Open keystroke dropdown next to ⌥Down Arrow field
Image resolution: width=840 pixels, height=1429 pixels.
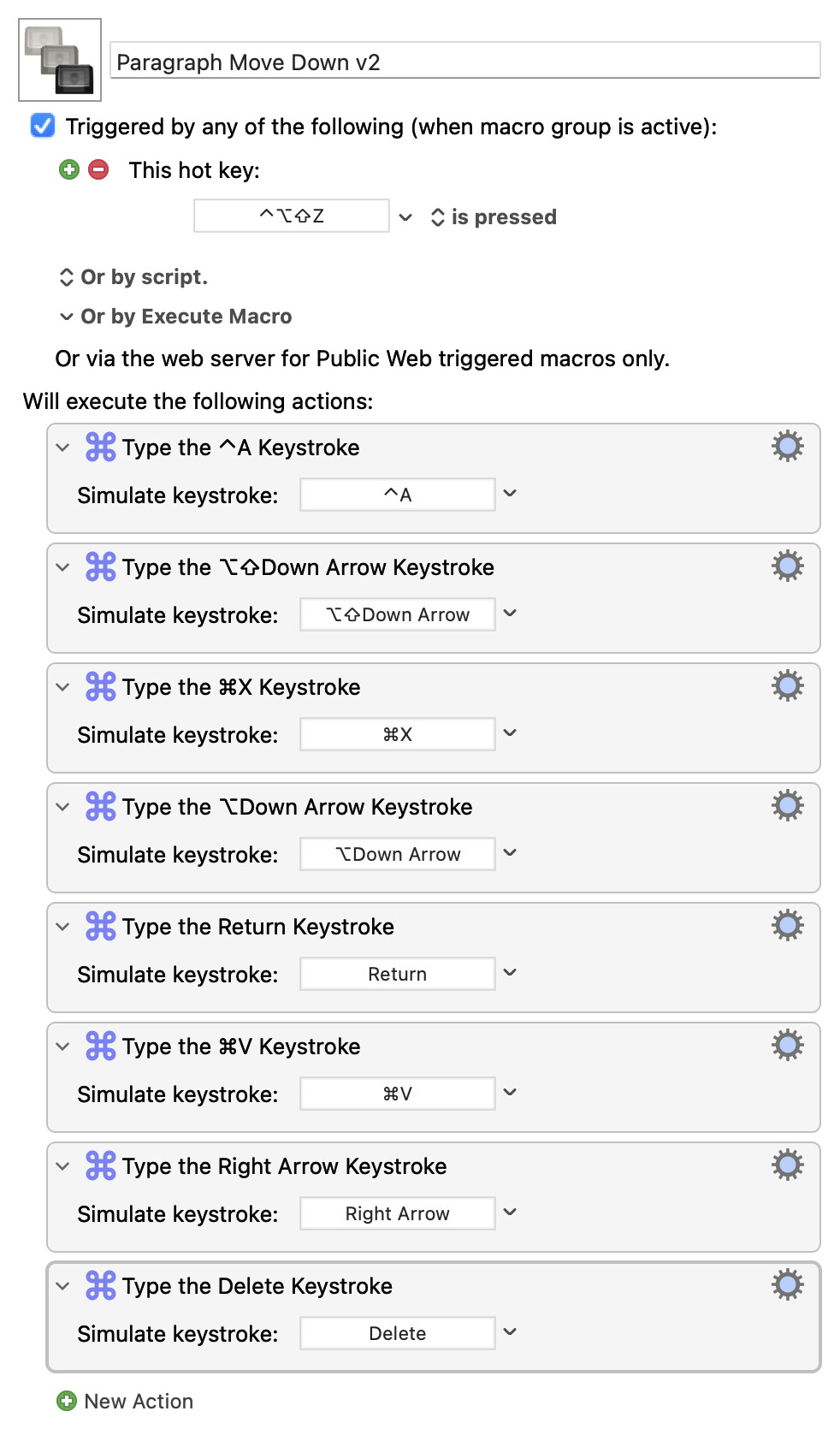[510, 853]
